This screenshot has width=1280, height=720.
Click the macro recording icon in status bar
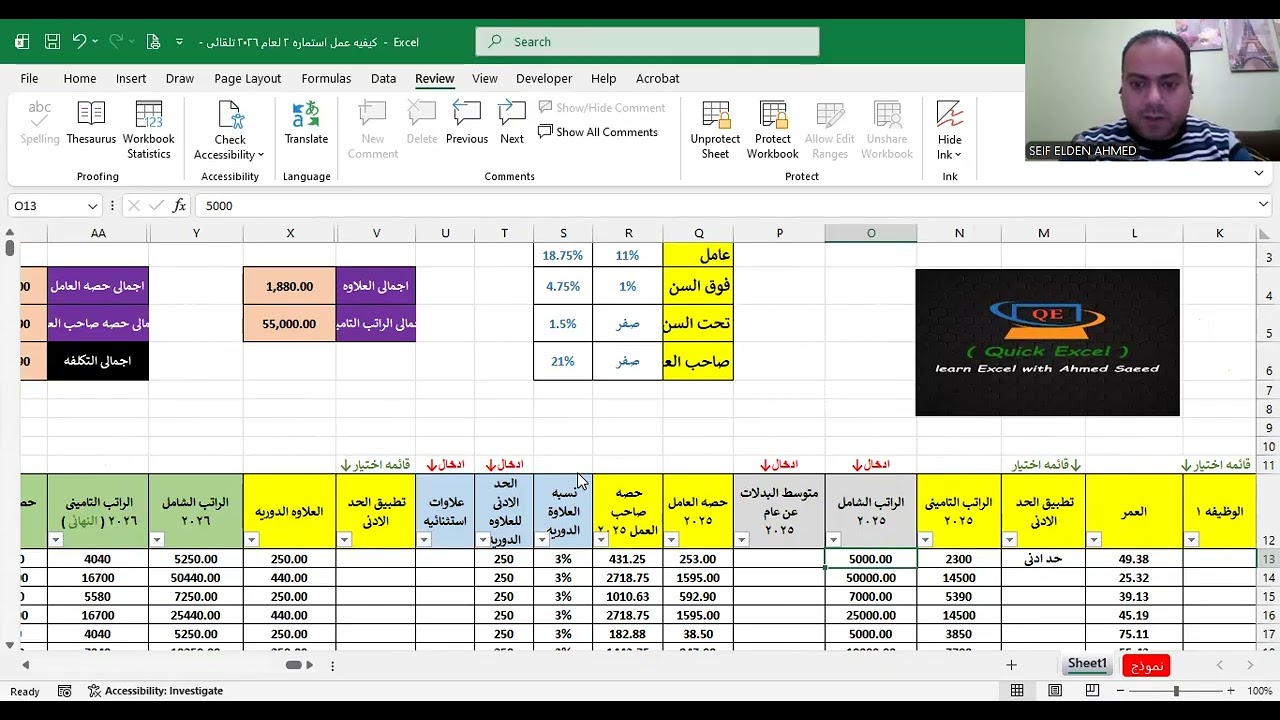coord(64,691)
